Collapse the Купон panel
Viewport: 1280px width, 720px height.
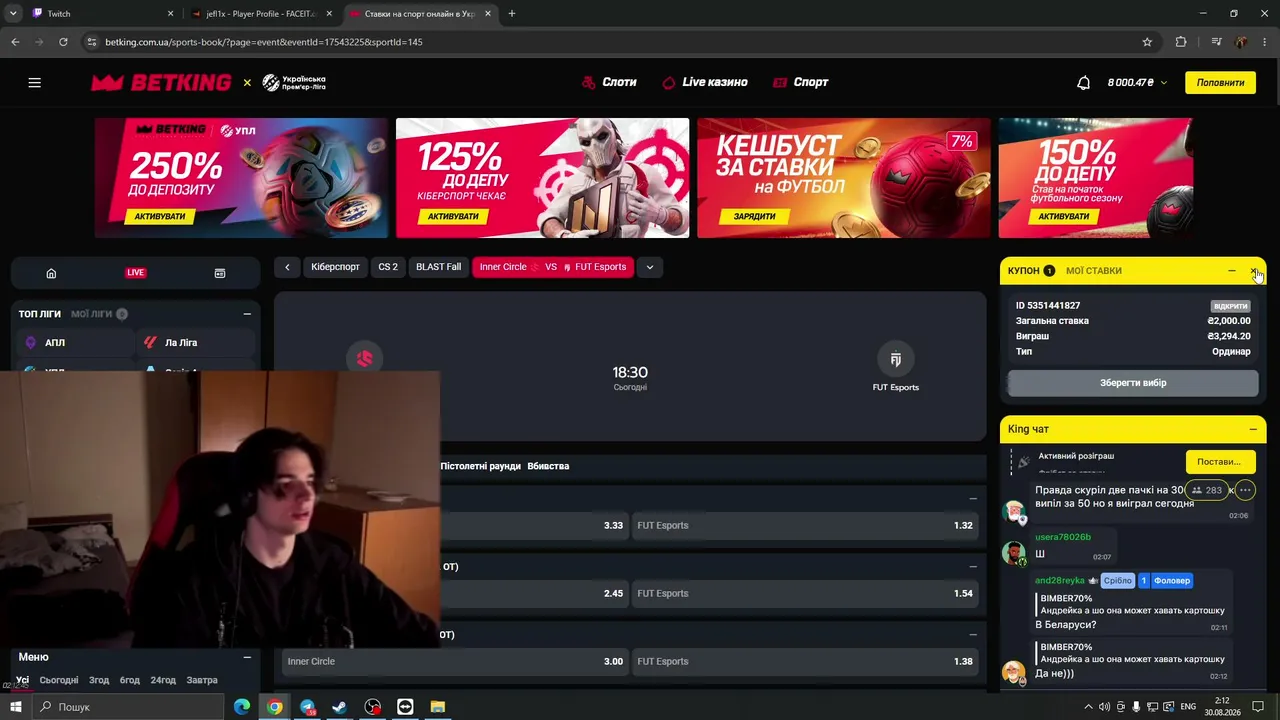[x=1232, y=271]
